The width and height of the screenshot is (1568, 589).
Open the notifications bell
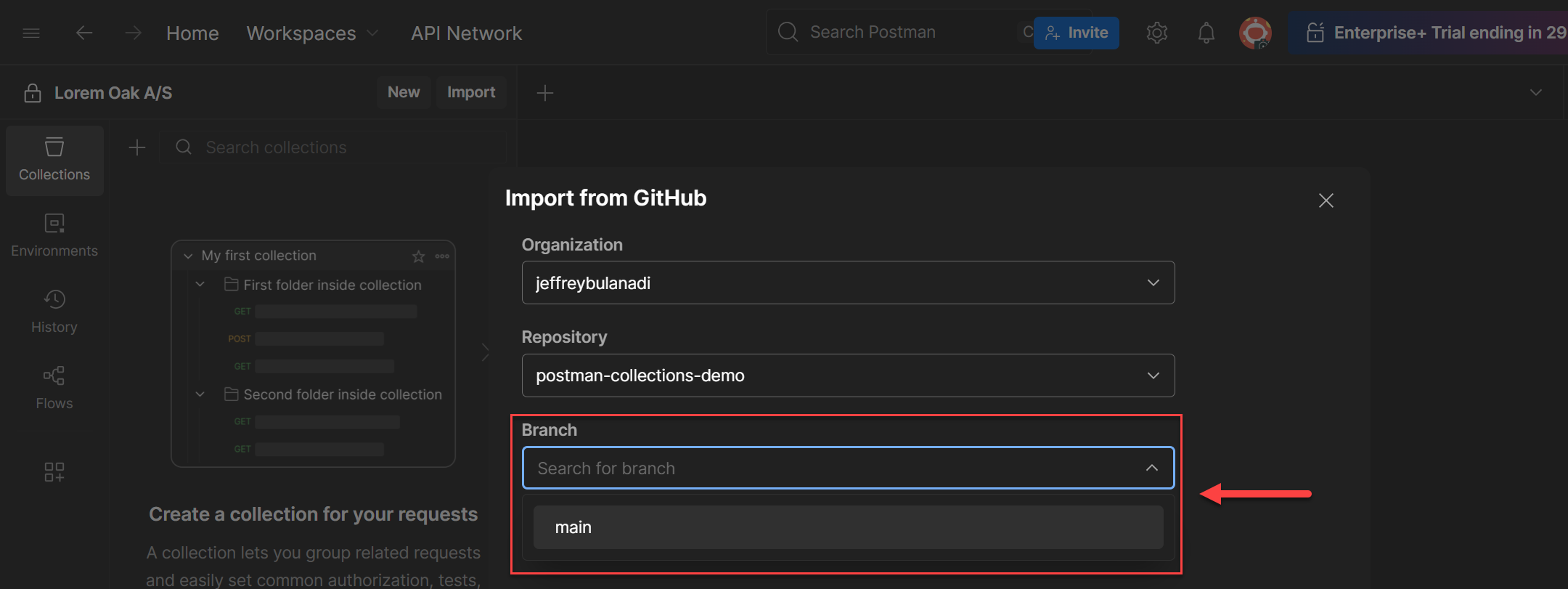(x=1206, y=33)
